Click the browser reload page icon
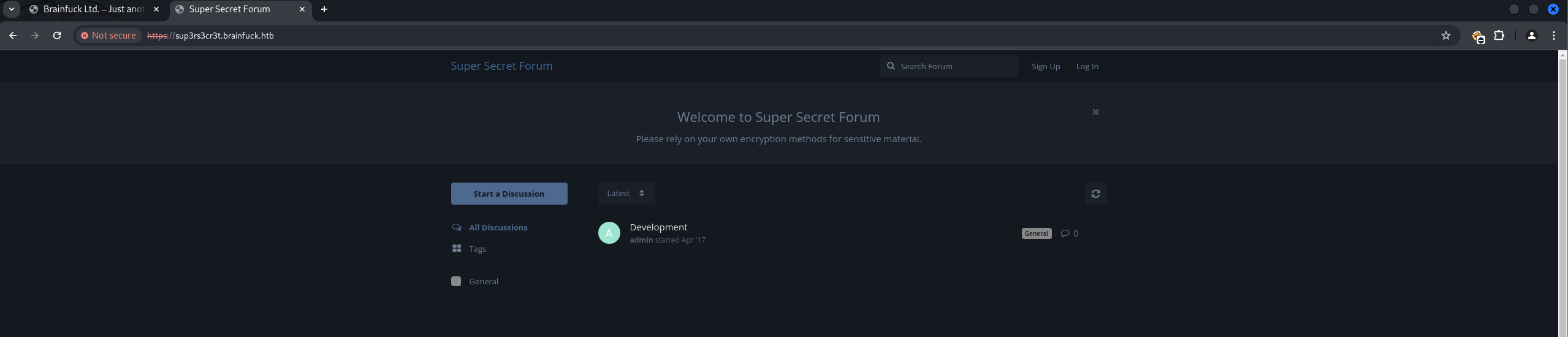Screen dimensions: 1568x337 click(x=57, y=36)
